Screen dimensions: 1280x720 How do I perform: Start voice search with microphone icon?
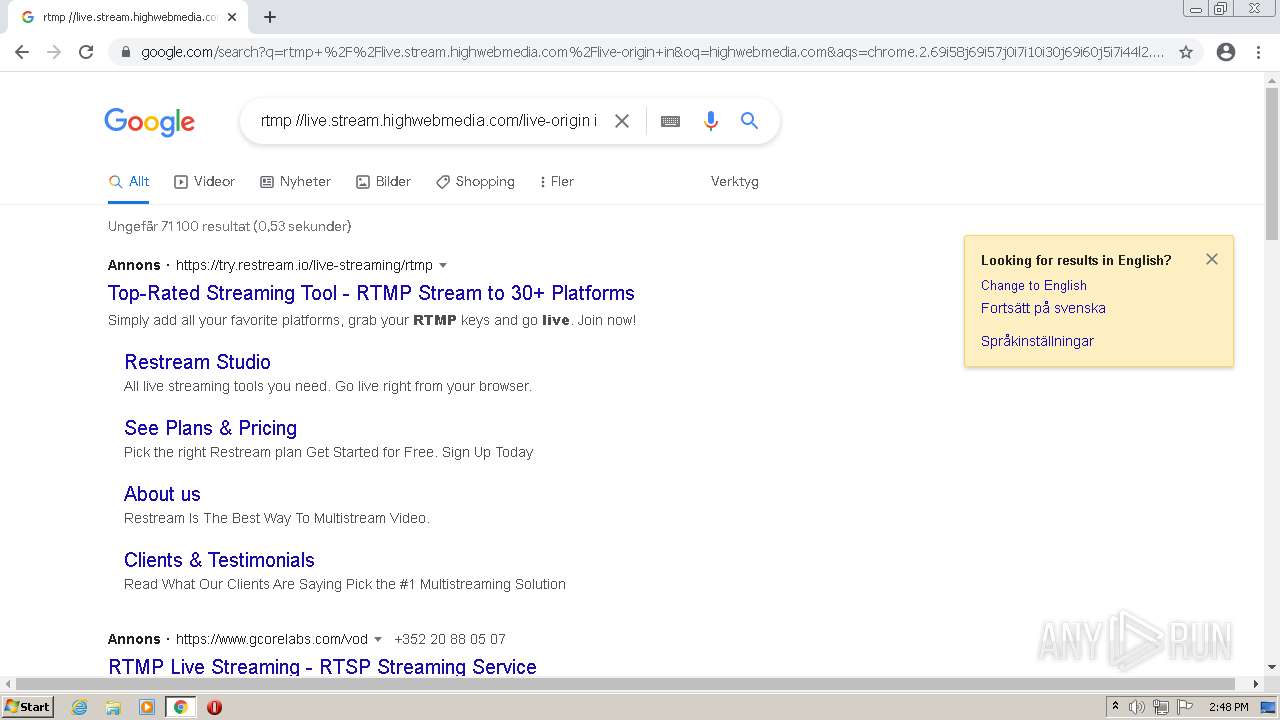click(711, 121)
